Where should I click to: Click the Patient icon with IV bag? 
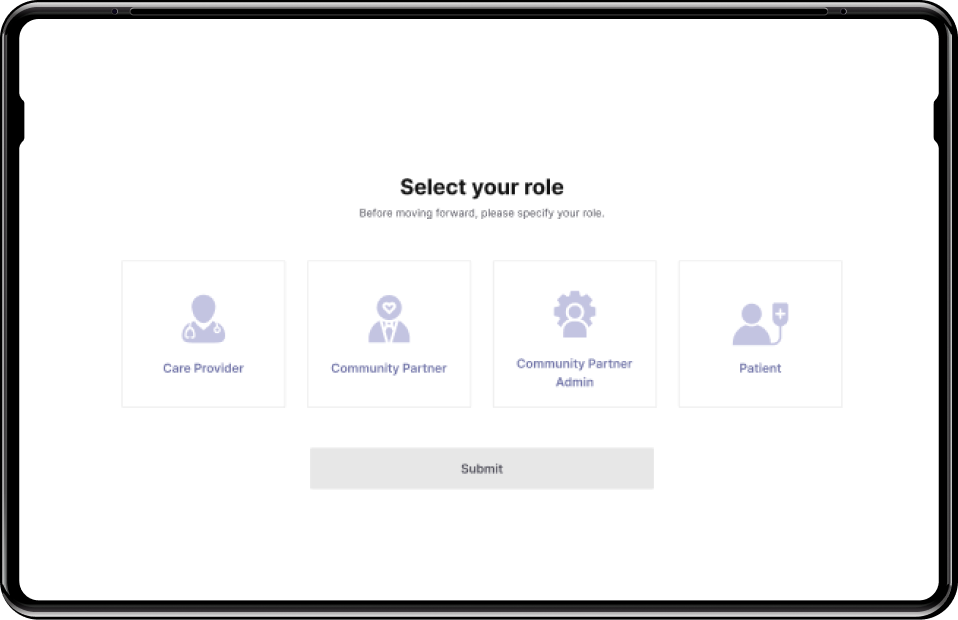[x=760, y=324]
